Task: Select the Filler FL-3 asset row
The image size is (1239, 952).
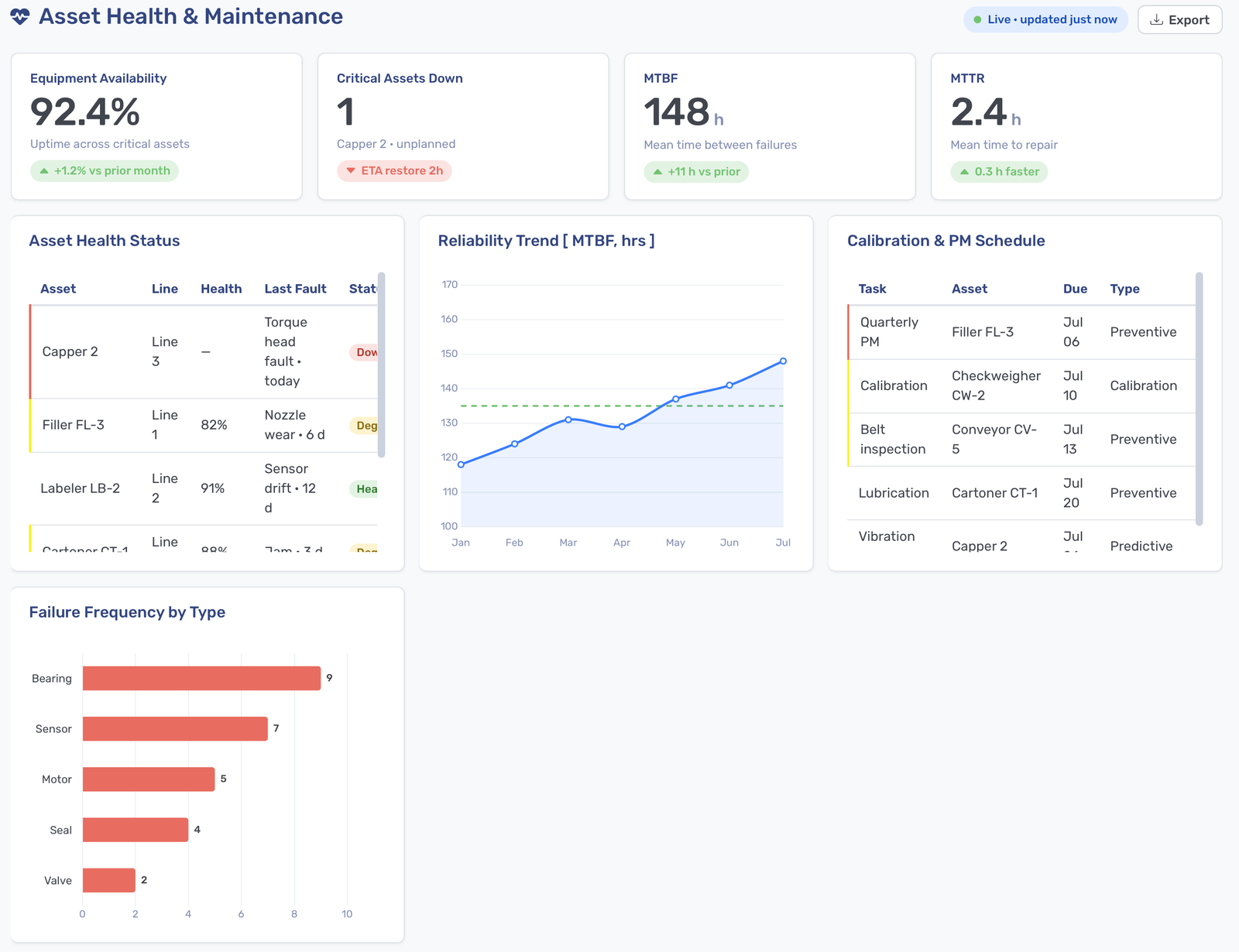Action: (204, 425)
